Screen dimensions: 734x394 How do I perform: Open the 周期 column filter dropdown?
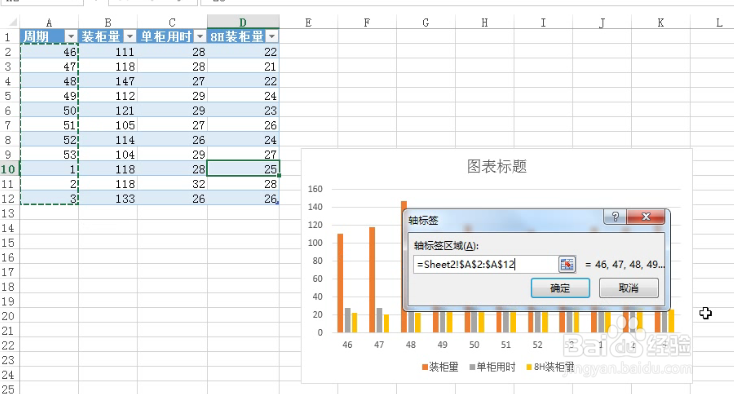pos(71,36)
